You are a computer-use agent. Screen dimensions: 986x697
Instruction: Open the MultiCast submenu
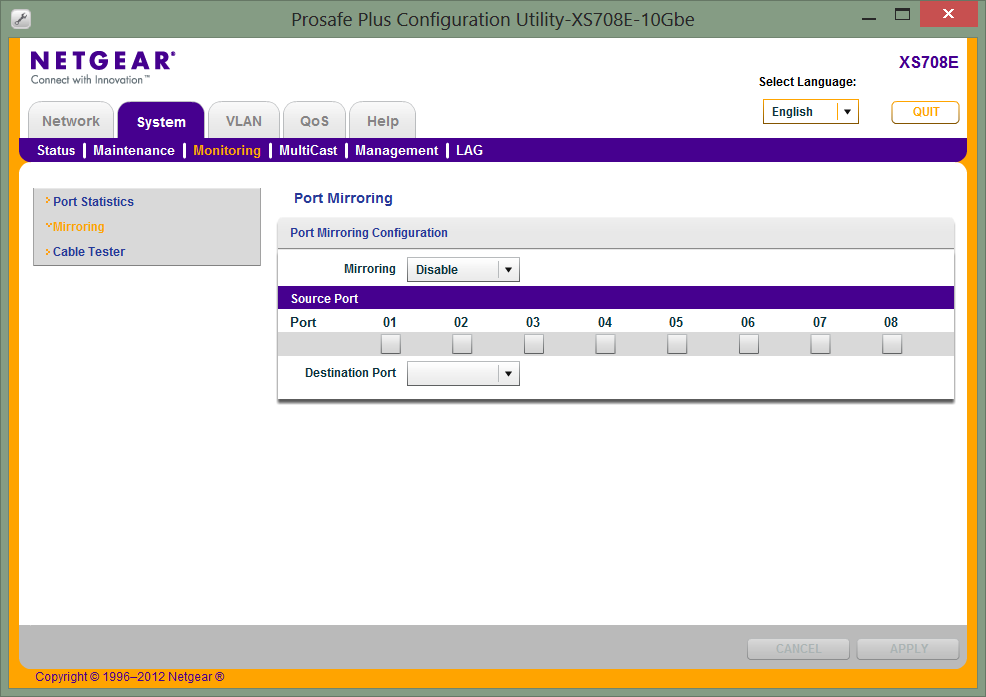tap(308, 150)
